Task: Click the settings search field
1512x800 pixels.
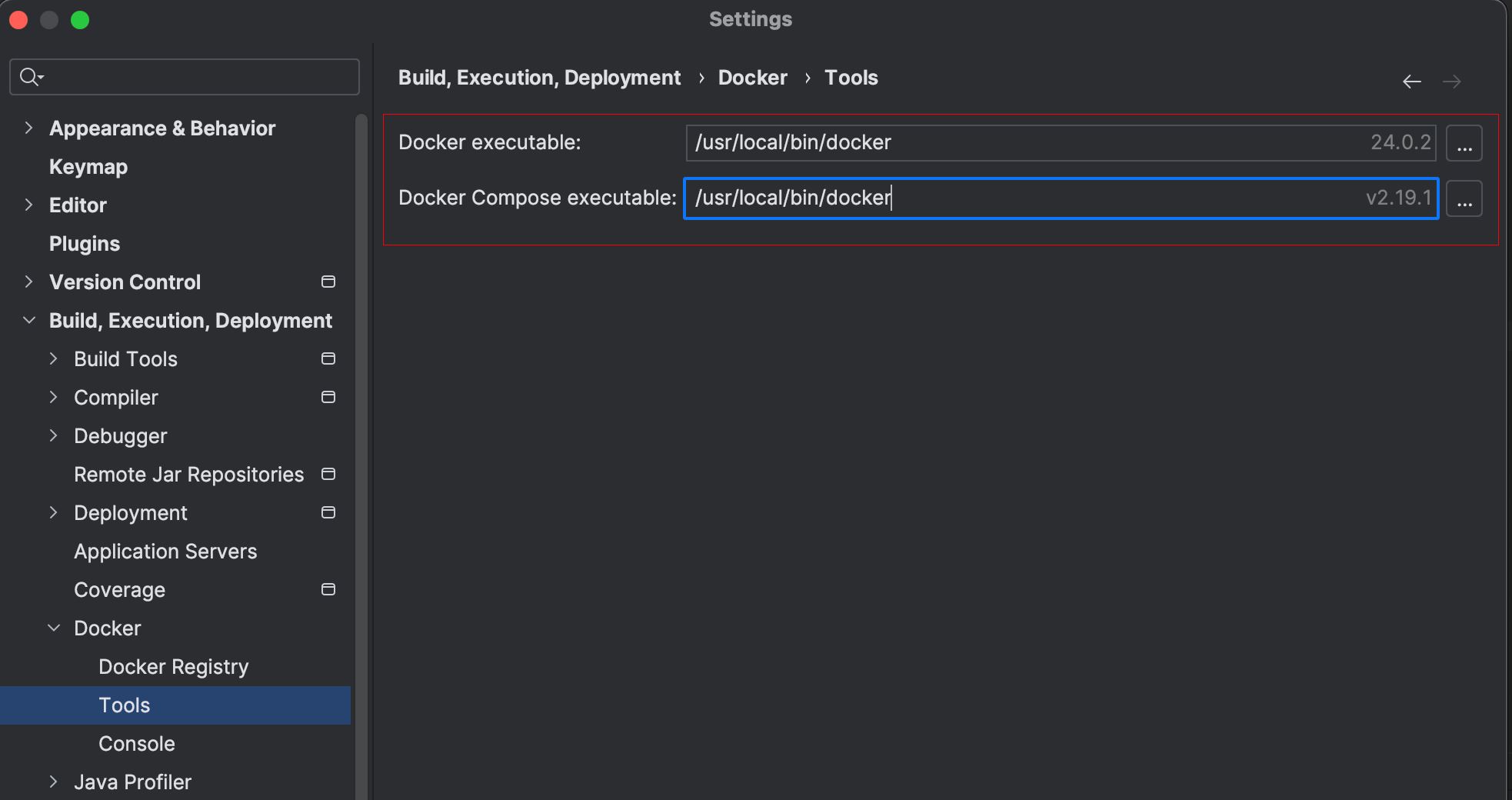Action: click(185, 77)
